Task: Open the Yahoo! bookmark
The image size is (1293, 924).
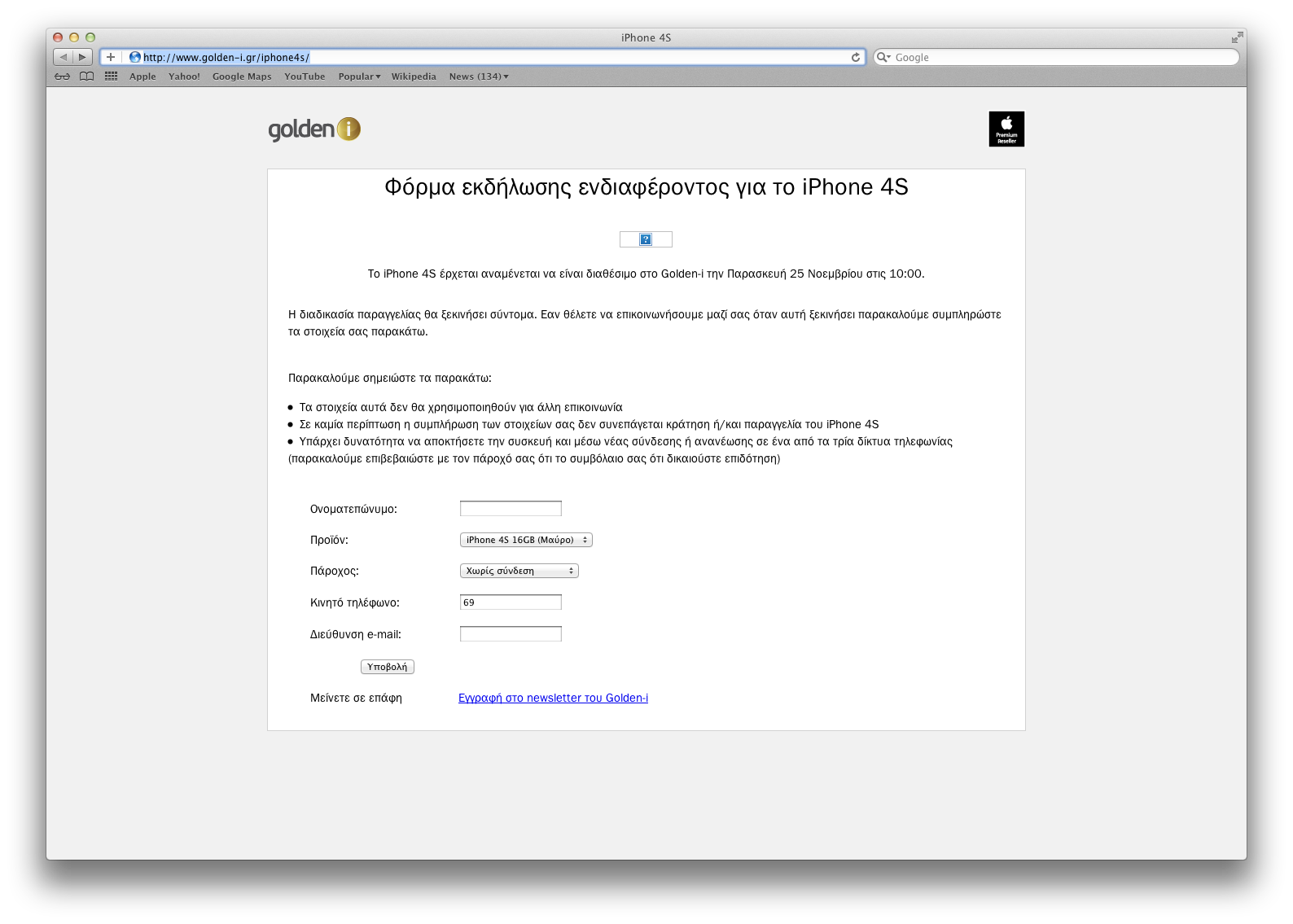Action: click(x=184, y=77)
